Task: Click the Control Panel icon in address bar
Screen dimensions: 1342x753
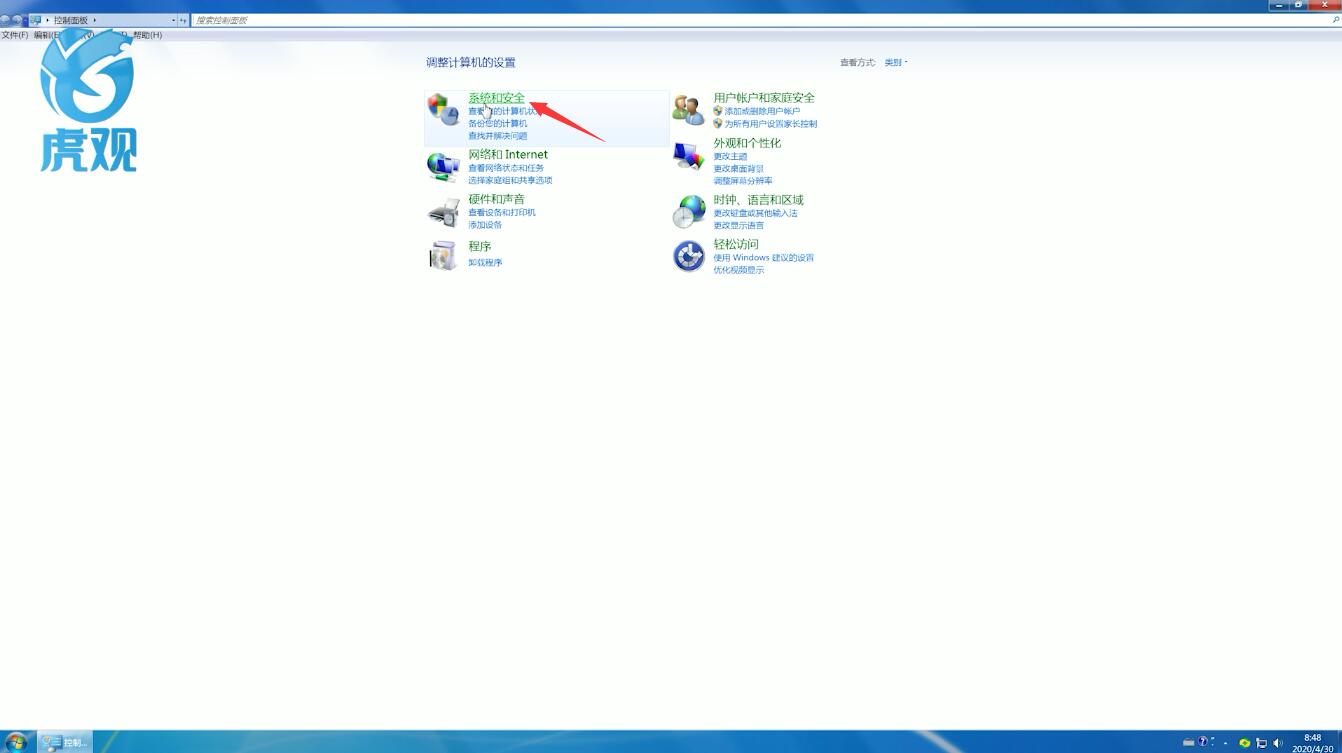Action: click(36, 20)
